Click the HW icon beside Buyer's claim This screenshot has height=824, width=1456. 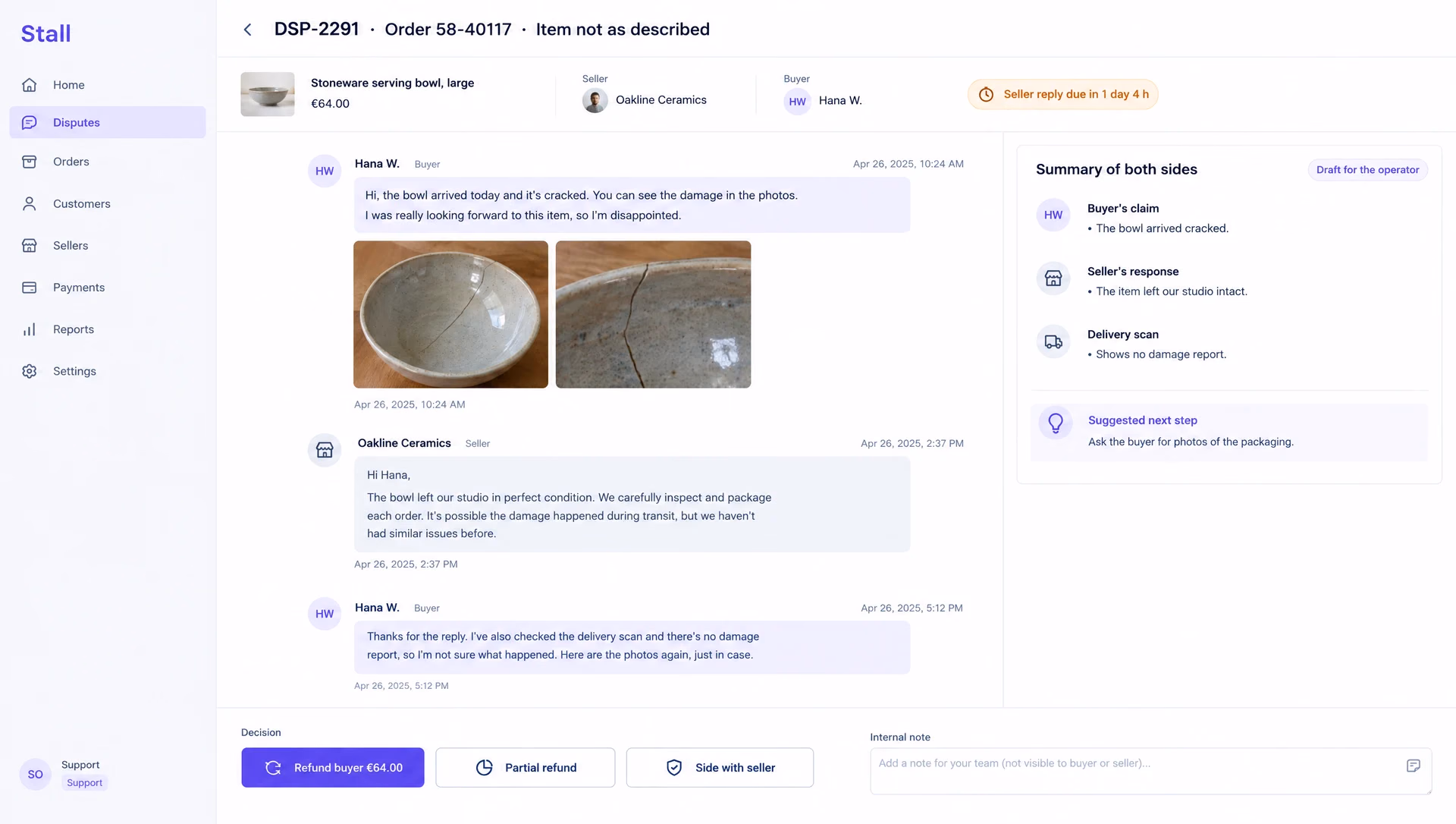click(1053, 215)
